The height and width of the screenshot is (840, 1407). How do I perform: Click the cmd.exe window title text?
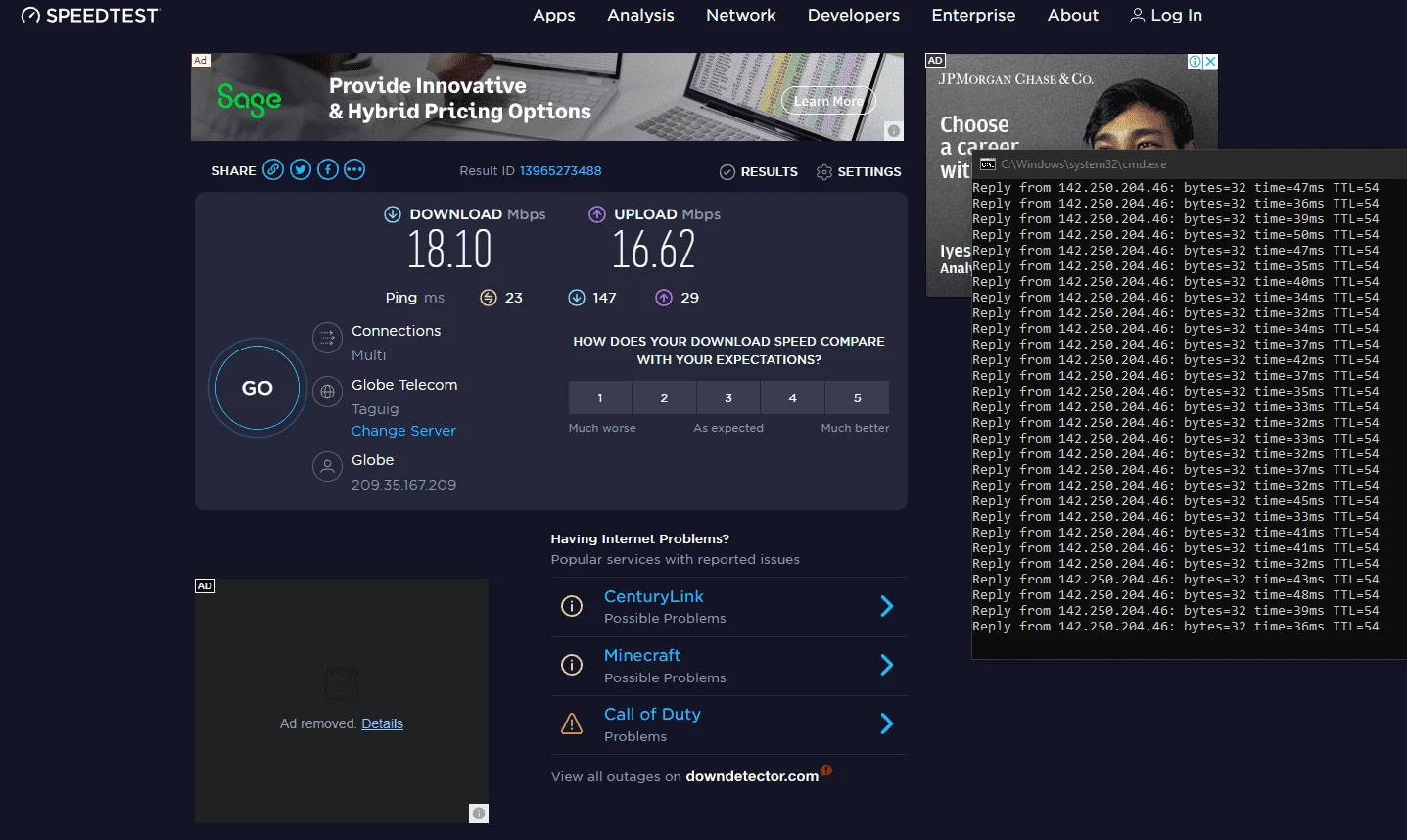tap(1083, 164)
